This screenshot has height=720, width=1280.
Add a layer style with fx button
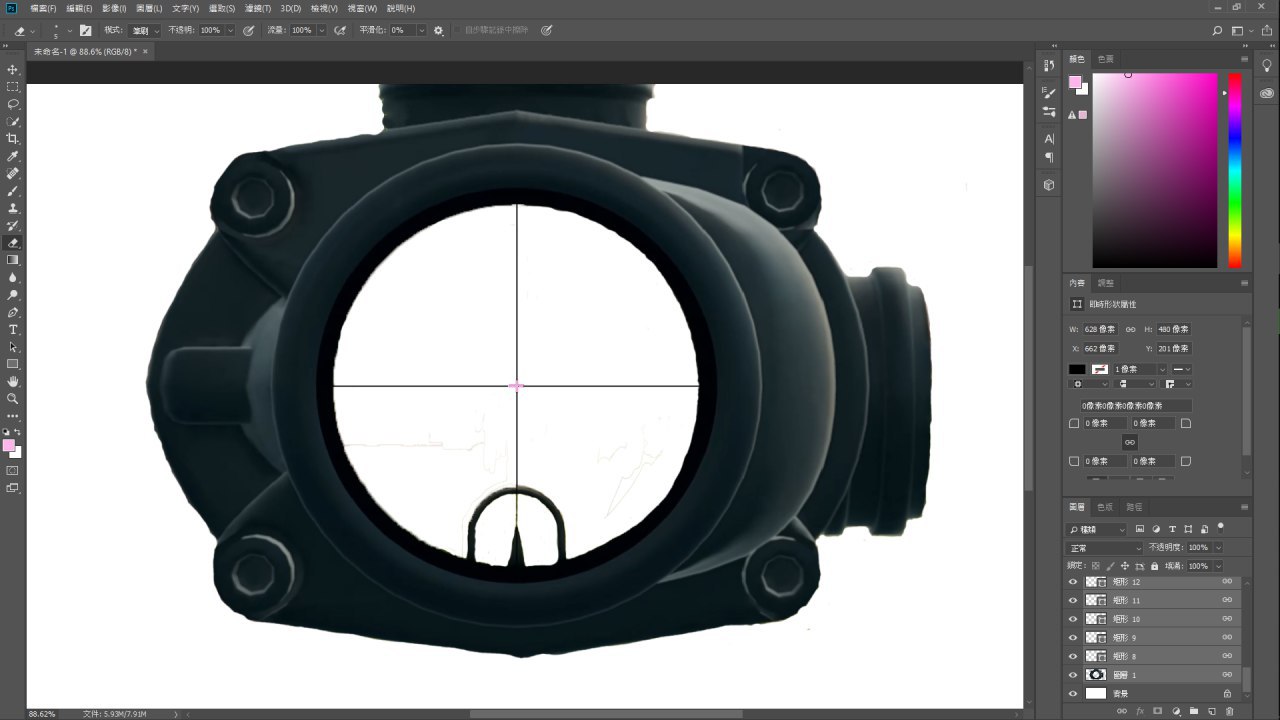pos(1139,711)
